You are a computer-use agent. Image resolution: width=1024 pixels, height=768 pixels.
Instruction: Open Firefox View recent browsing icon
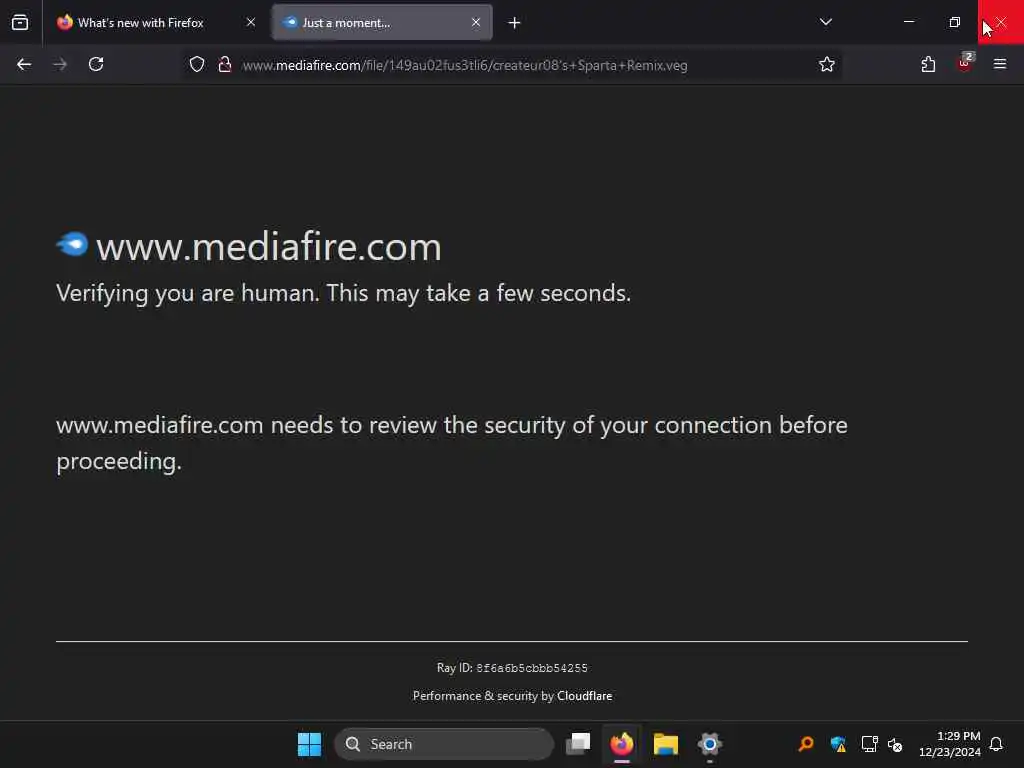[x=20, y=22]
